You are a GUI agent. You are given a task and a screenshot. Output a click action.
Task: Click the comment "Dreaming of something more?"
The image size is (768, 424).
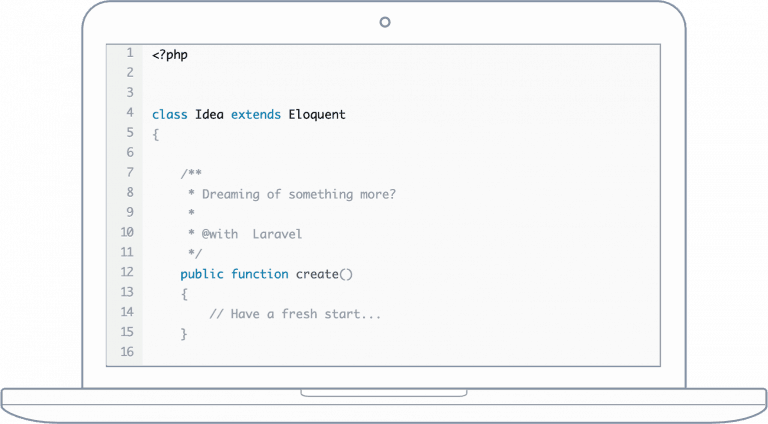point(299,194)
